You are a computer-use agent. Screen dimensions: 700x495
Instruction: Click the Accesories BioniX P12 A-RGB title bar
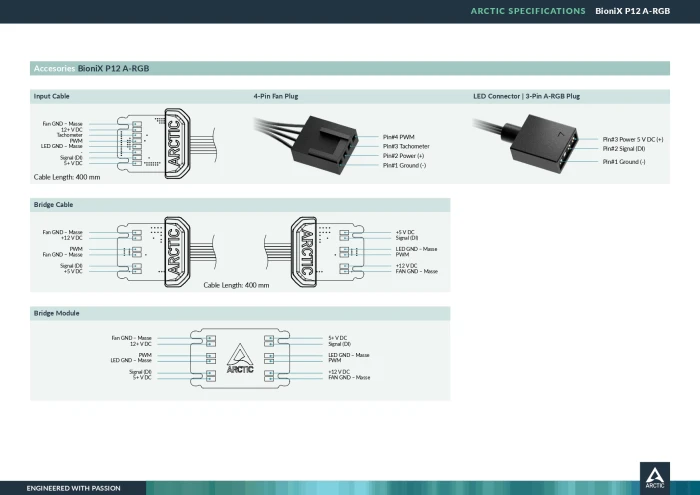(x=350, y=68)
